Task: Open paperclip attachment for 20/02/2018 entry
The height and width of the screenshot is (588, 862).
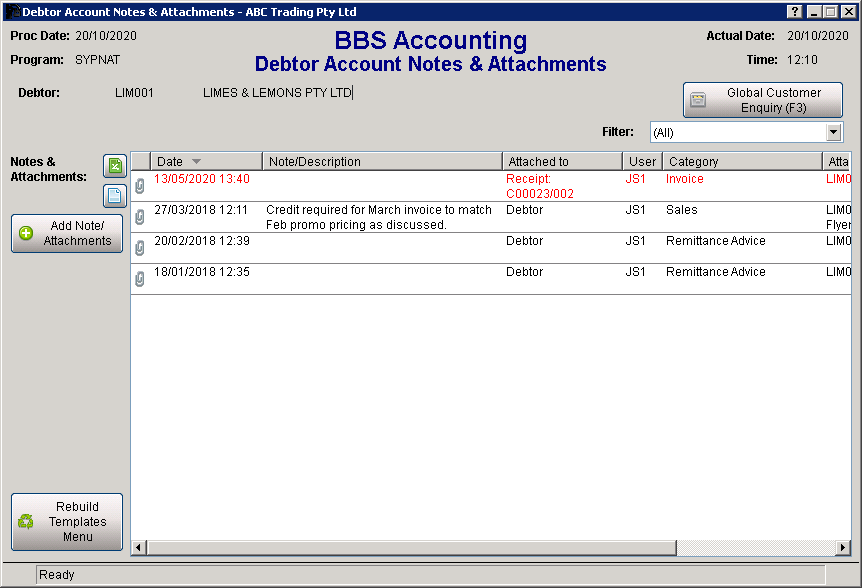Action: point(140,248)
